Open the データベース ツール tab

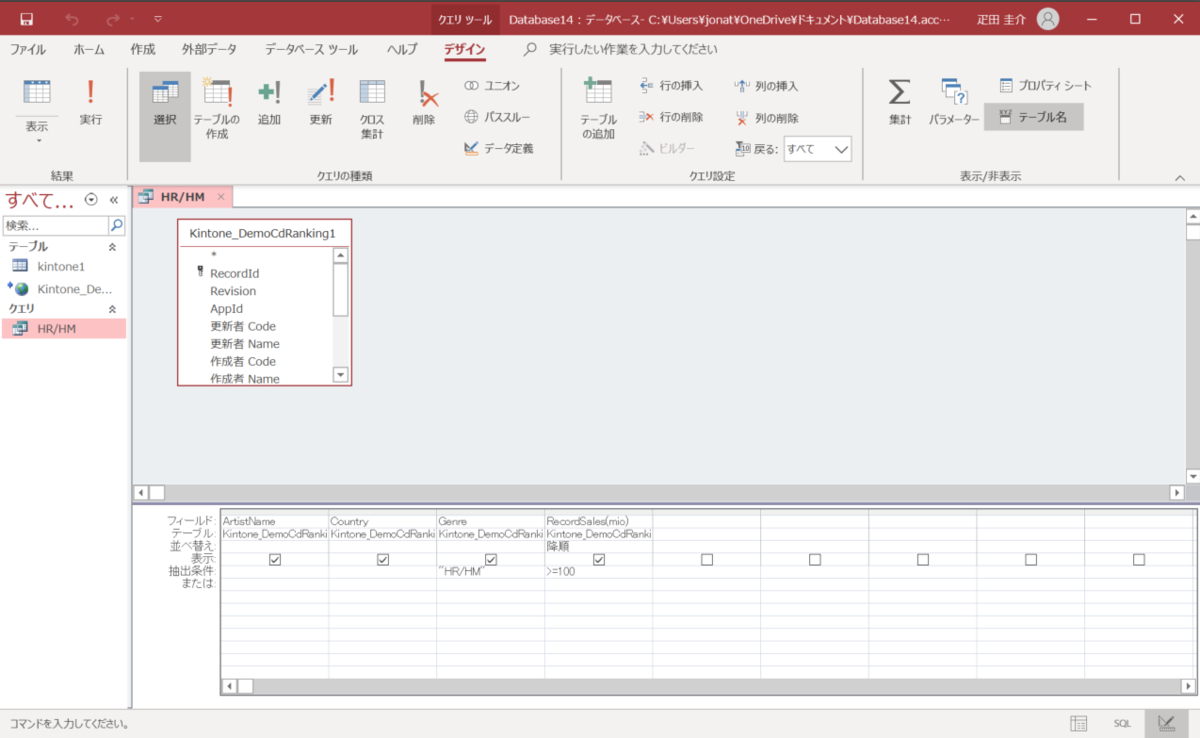[x=312, y=49]
